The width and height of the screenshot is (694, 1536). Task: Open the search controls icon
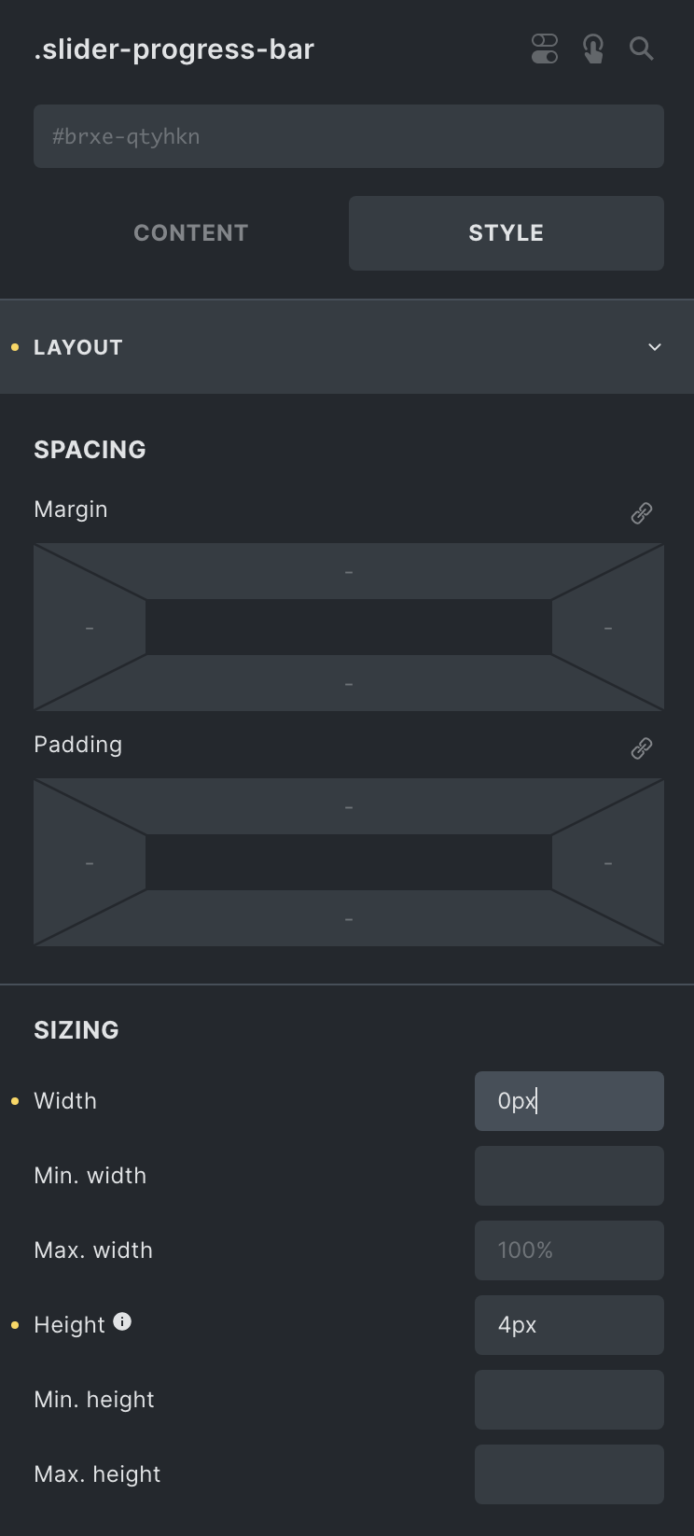click(x=640, y=48)
